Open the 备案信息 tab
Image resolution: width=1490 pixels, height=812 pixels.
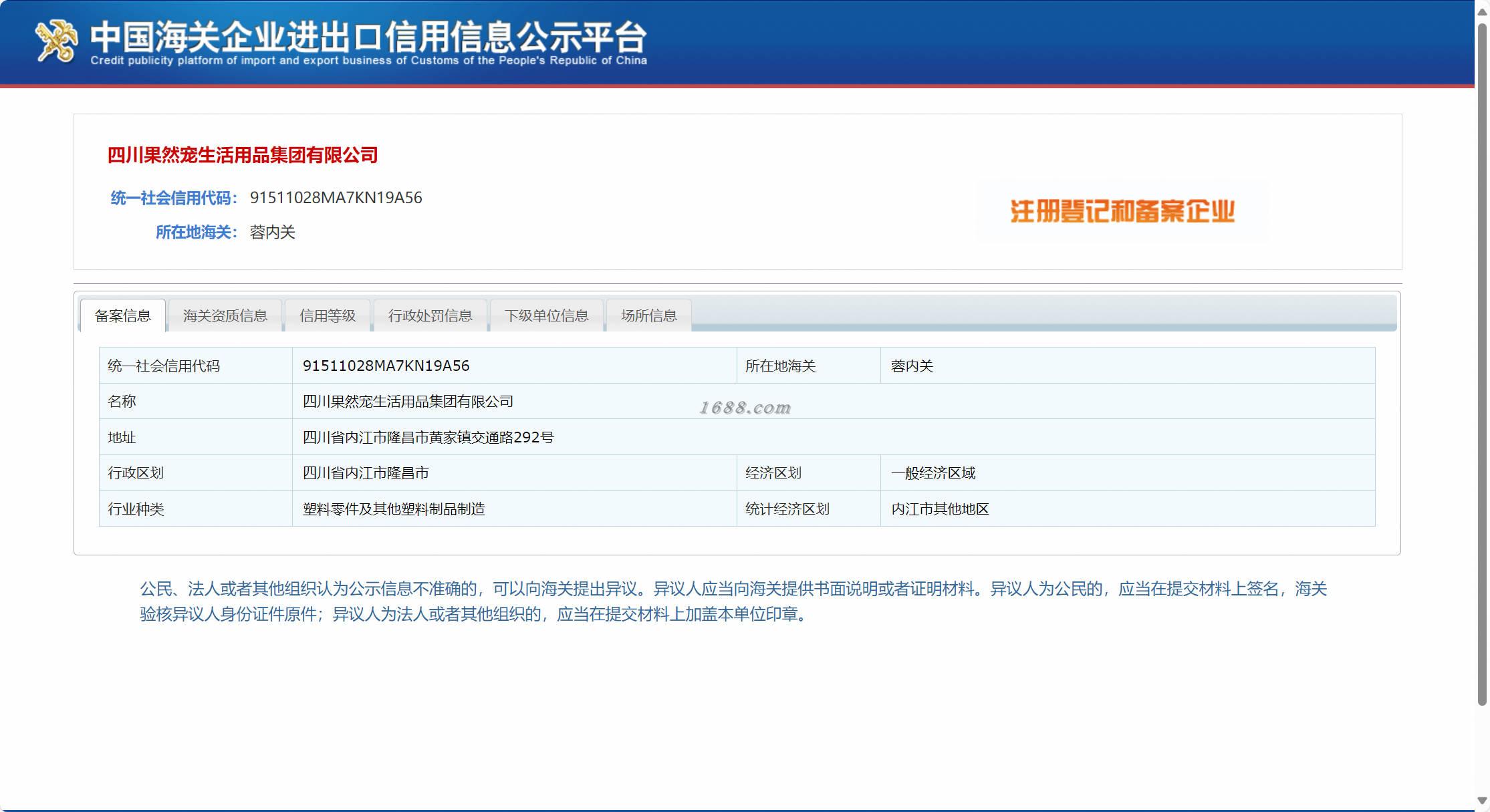click(123, 315)
